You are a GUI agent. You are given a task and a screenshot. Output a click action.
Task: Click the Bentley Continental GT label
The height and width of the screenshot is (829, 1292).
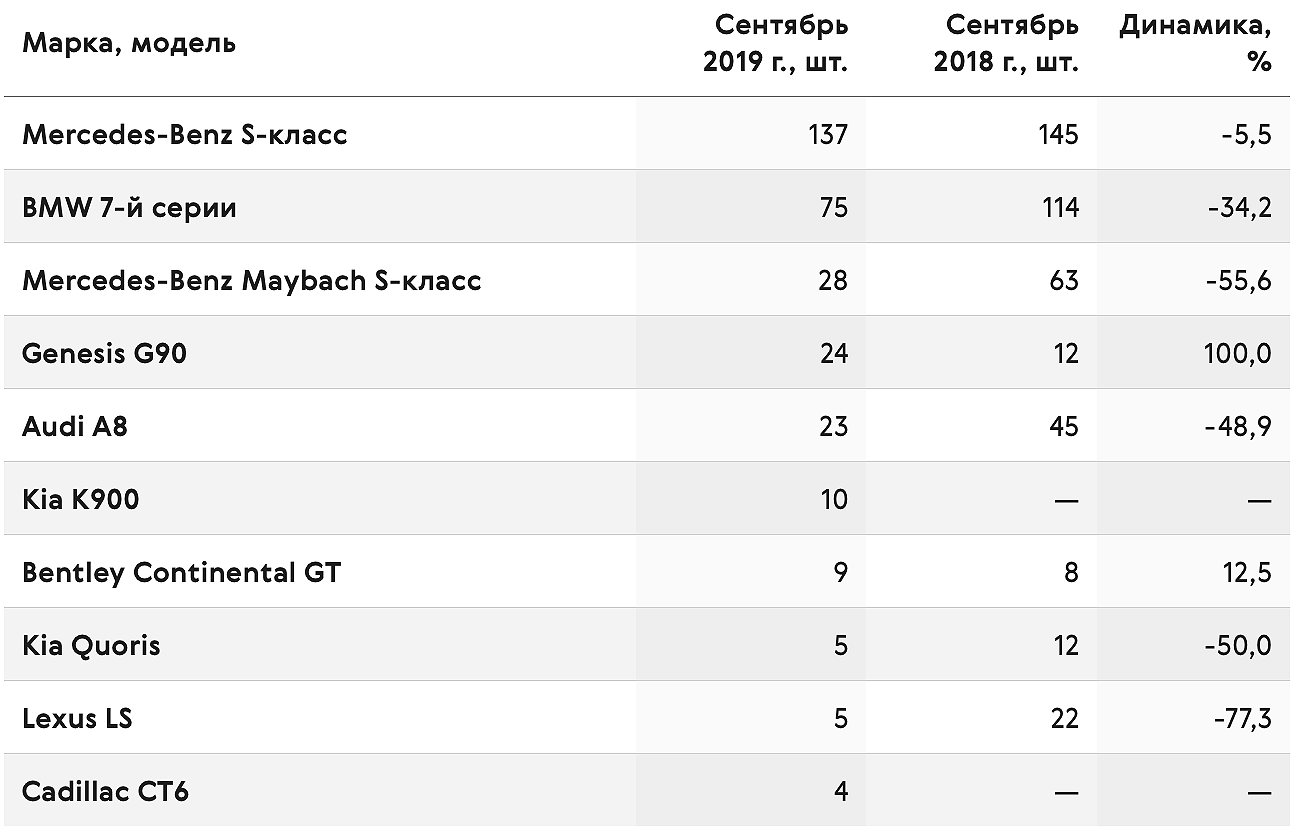coord(181,572)
